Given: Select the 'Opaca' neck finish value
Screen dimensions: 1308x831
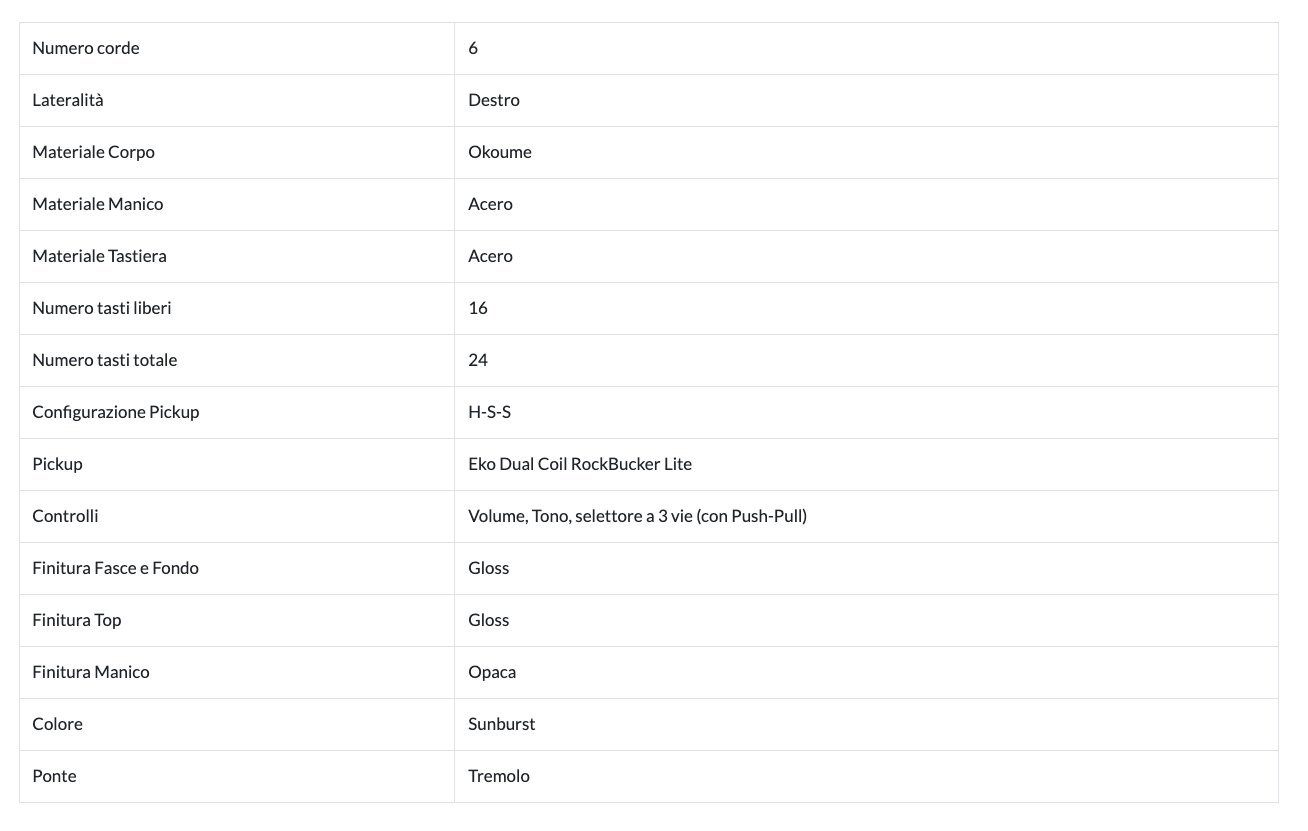Looking at the screenshot, I should 492,672.
